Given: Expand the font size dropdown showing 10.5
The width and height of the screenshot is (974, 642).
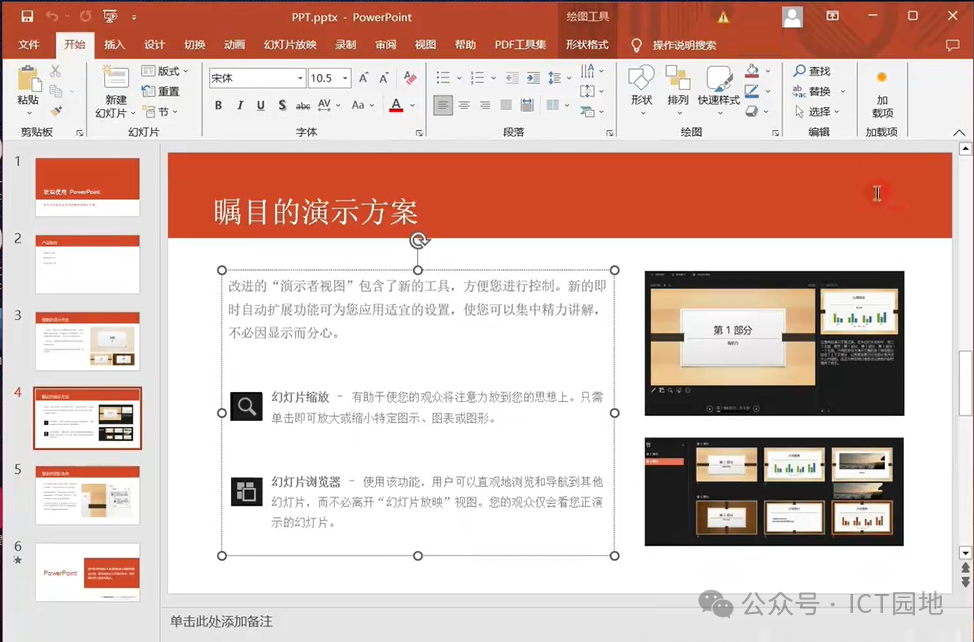Looking at the screenshot, I should click(x=346, y=78).
